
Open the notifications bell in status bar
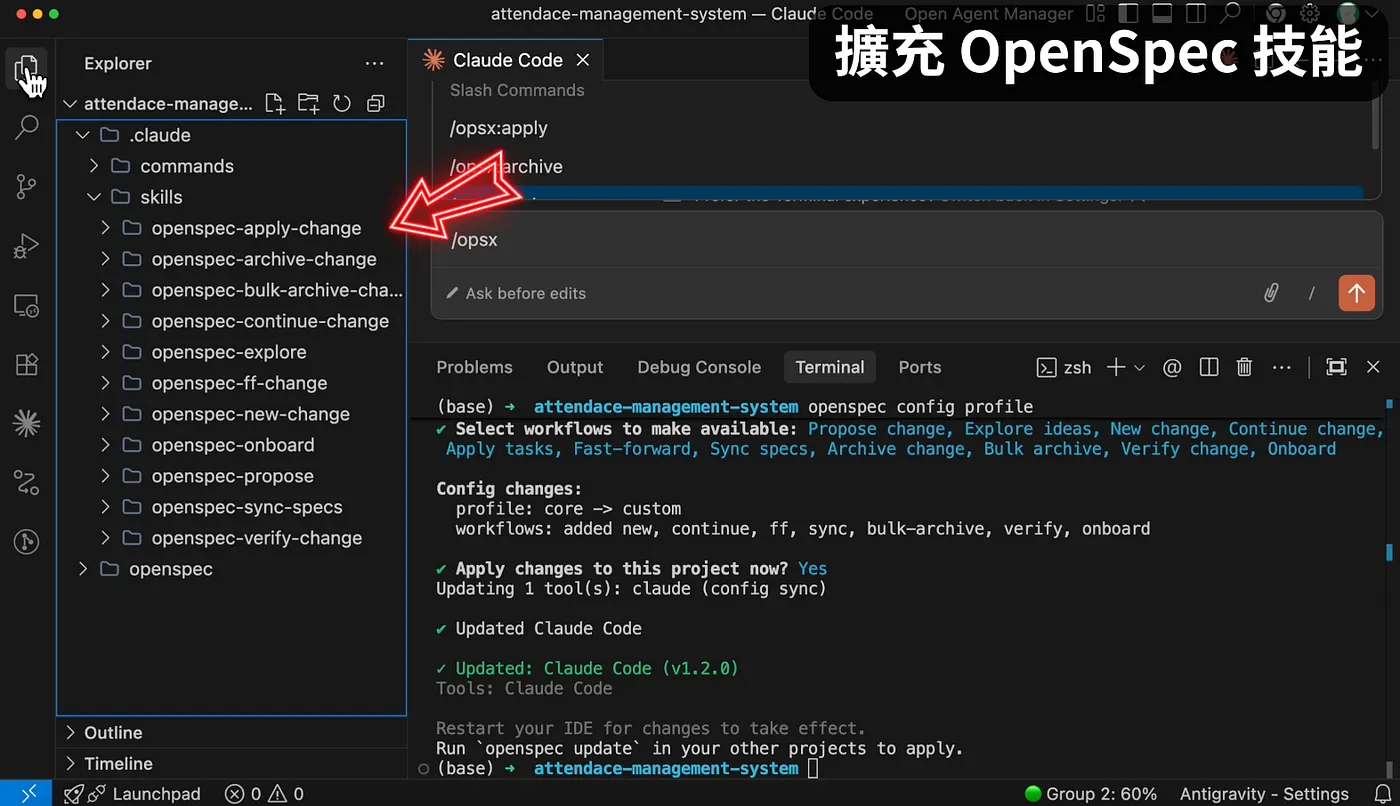[1383, 794]
